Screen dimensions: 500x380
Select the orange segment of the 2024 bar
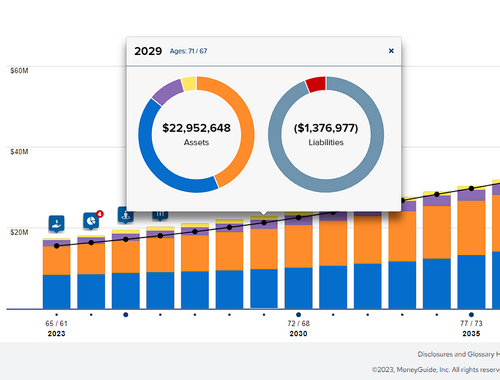91,260
